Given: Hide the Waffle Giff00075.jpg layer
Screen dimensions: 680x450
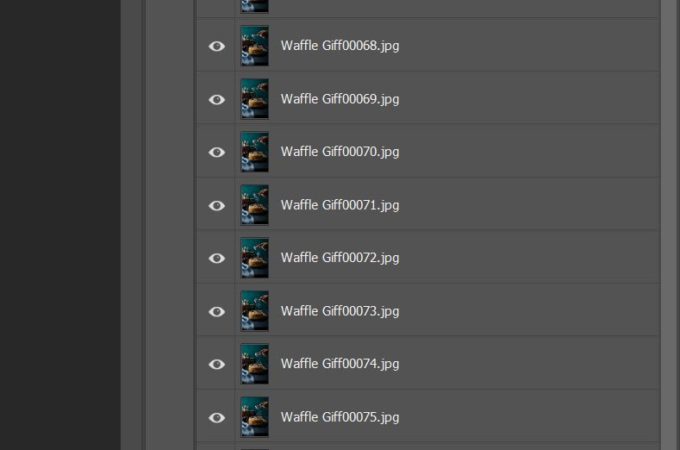Looking at the screenshot, I should tap(217, 417).
